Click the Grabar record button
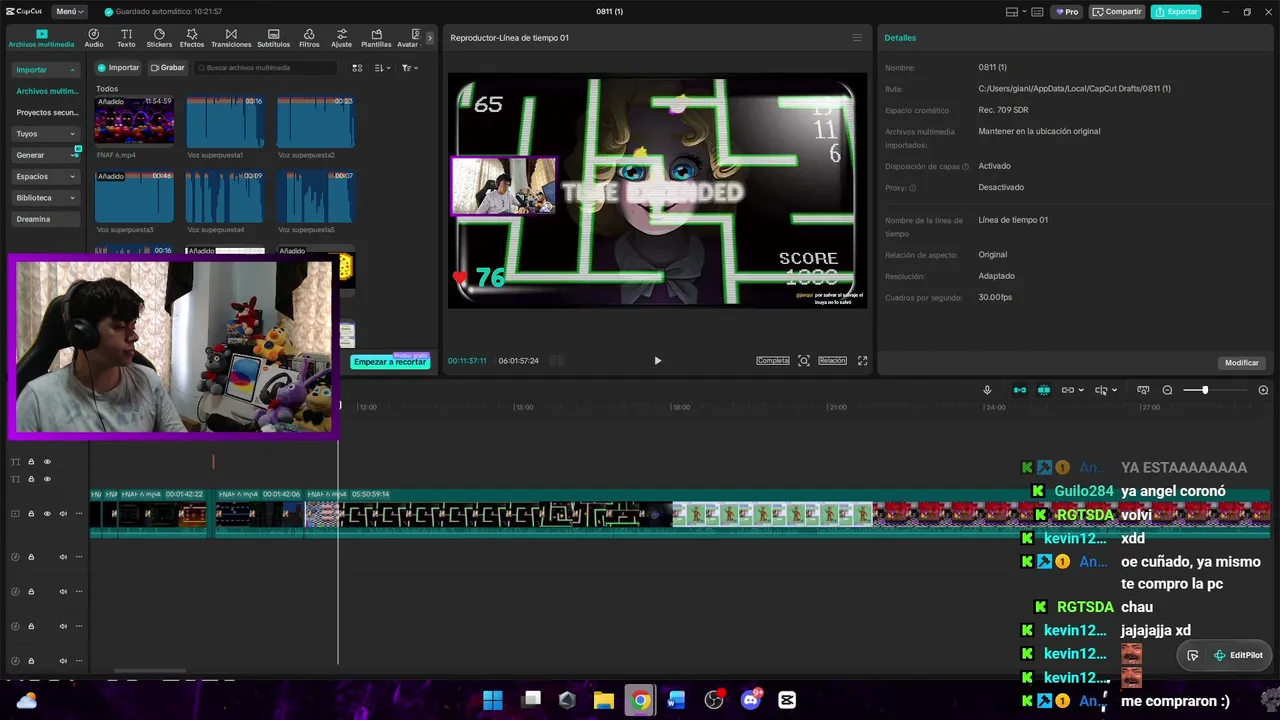The width and height of the screenshot is (1280, 720). click(x=167, y=68)
